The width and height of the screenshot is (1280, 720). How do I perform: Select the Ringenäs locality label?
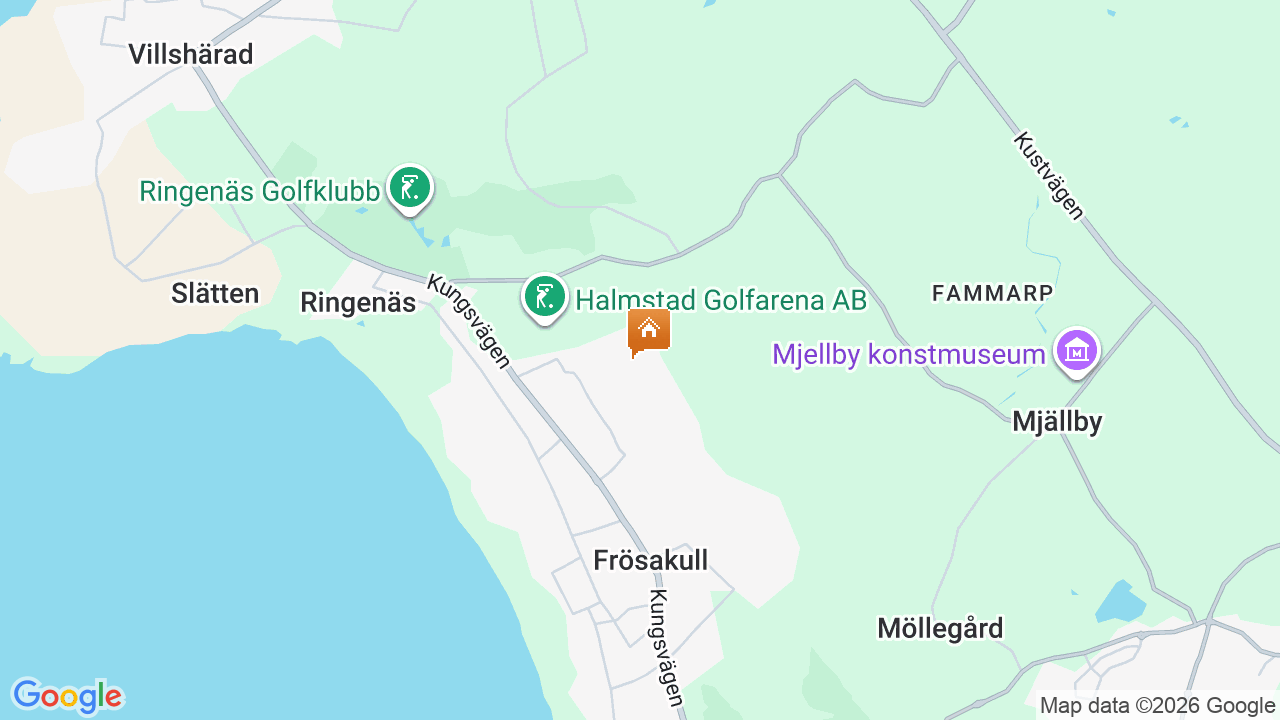coord(358,303)
